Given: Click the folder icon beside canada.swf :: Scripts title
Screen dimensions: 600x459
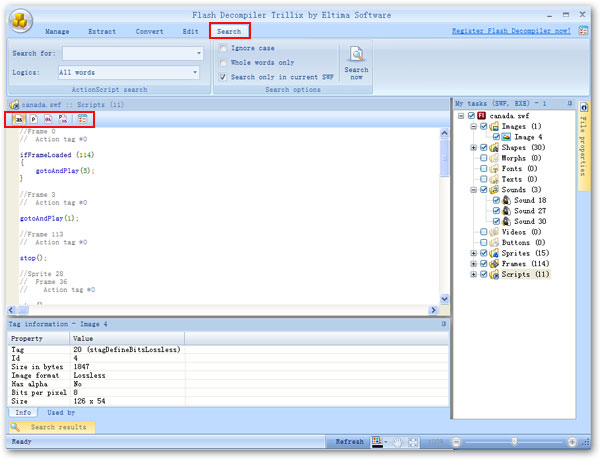Looking at the screenshot, I should (14, 104).
